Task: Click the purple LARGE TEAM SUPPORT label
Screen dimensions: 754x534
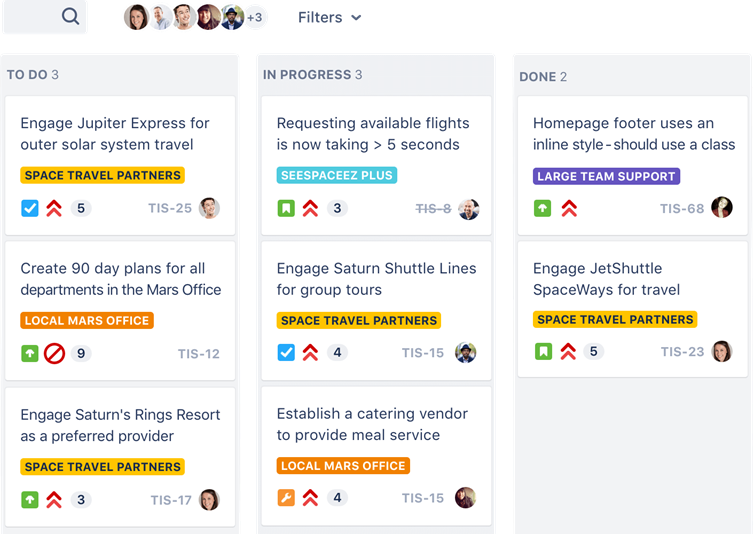Action: point(606,176)
